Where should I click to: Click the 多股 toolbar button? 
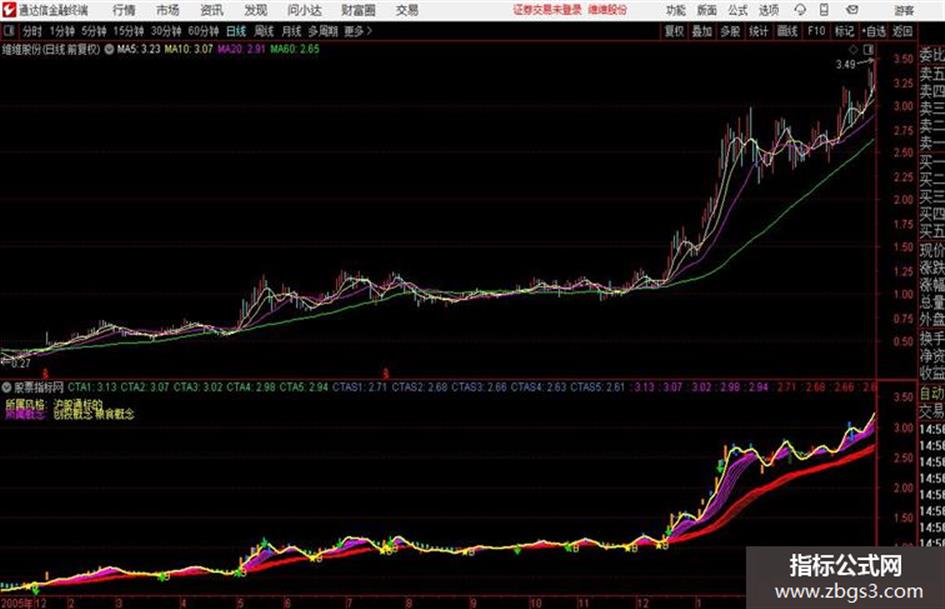tap(730, 31)
